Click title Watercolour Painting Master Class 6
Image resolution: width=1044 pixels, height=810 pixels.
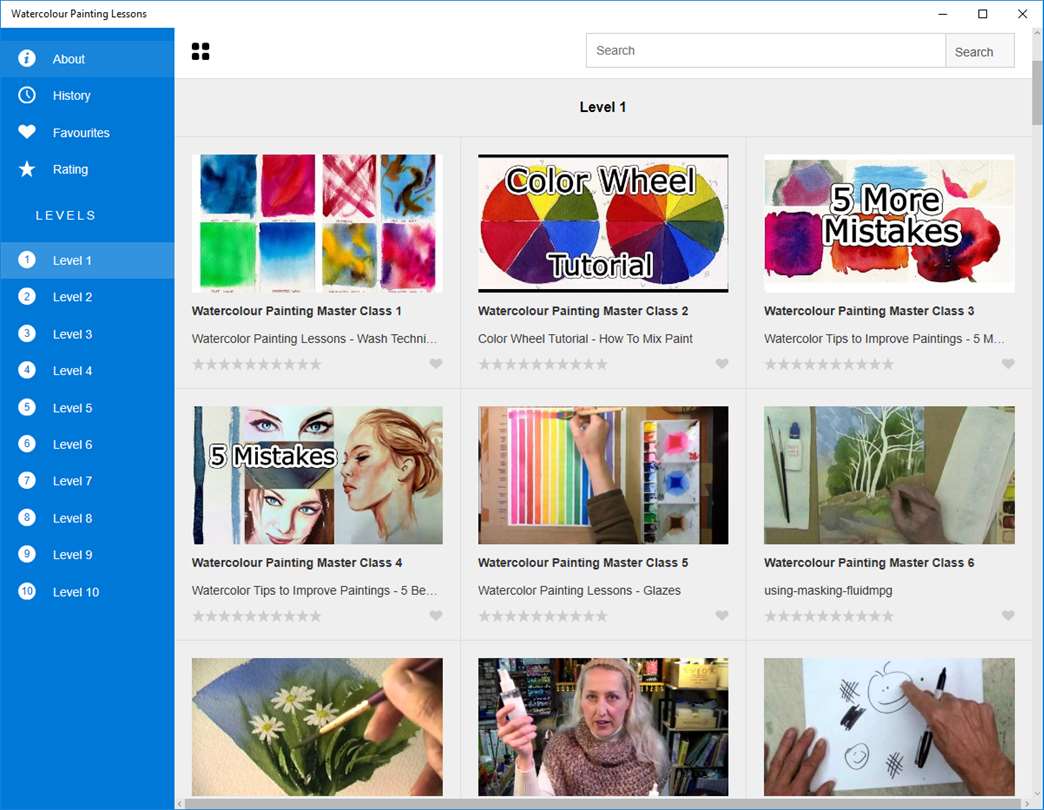click(869, 562)
